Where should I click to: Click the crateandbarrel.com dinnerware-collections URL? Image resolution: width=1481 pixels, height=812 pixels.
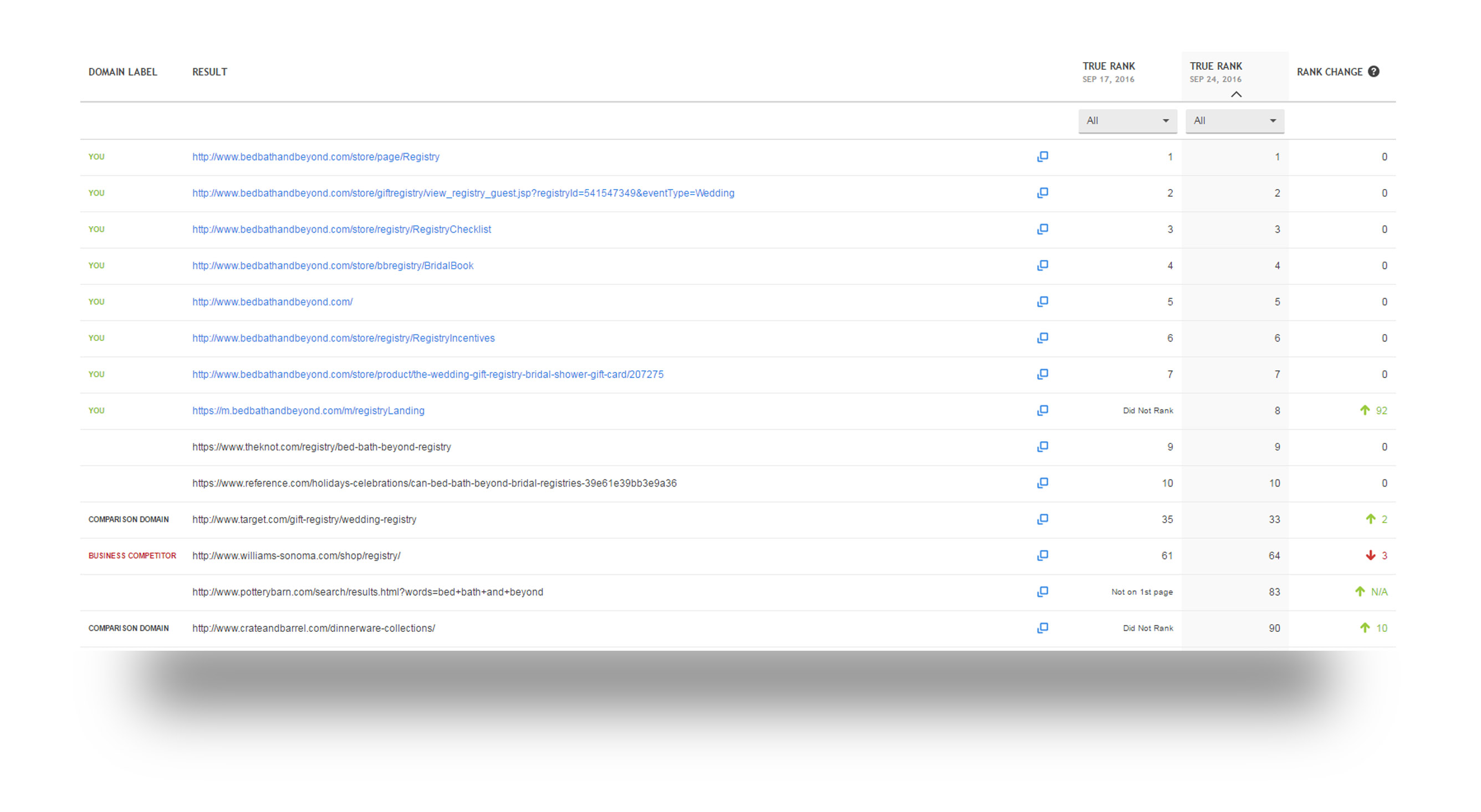click(x=313, y=627)
